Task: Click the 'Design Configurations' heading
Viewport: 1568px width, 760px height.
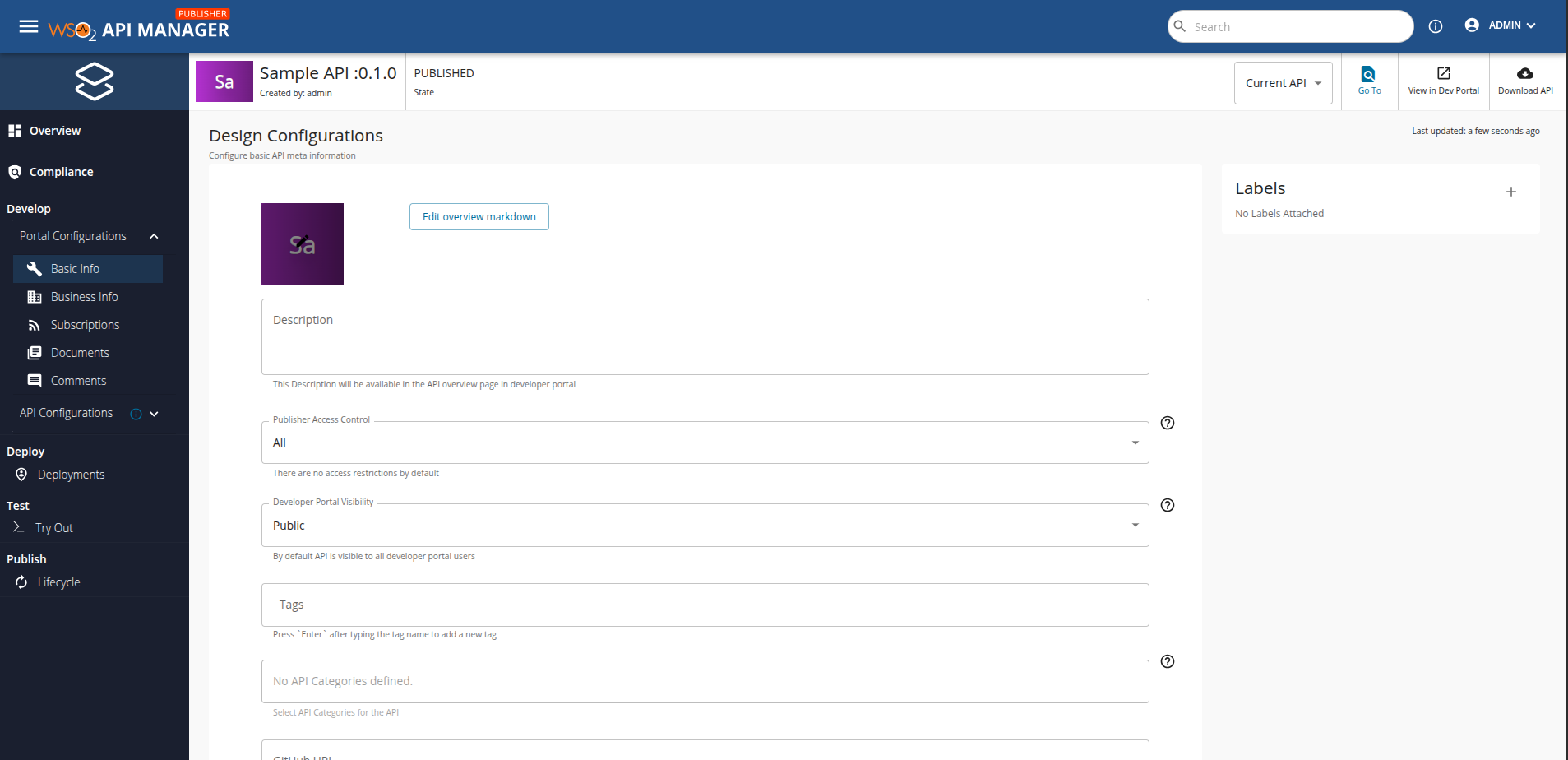Action: coord(296,136)
